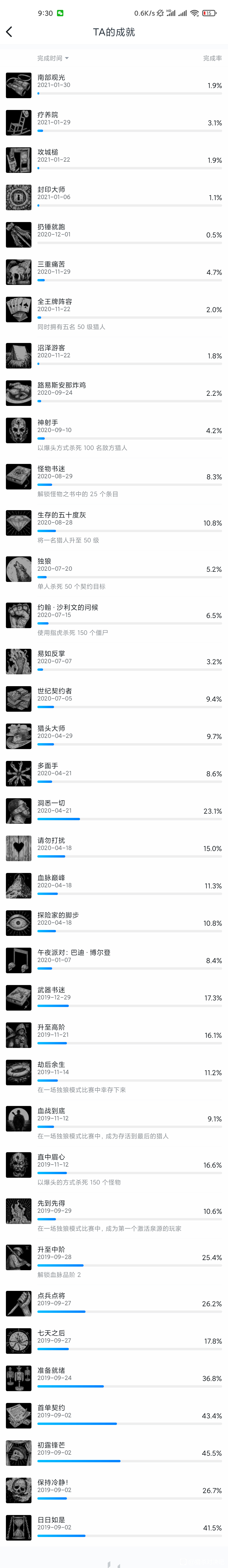The height and width of the screenshot is (1568, 228).
Task: Tap the 午夜派对：巴迪·博尔登 entry
Action: (x=114, y=960)
